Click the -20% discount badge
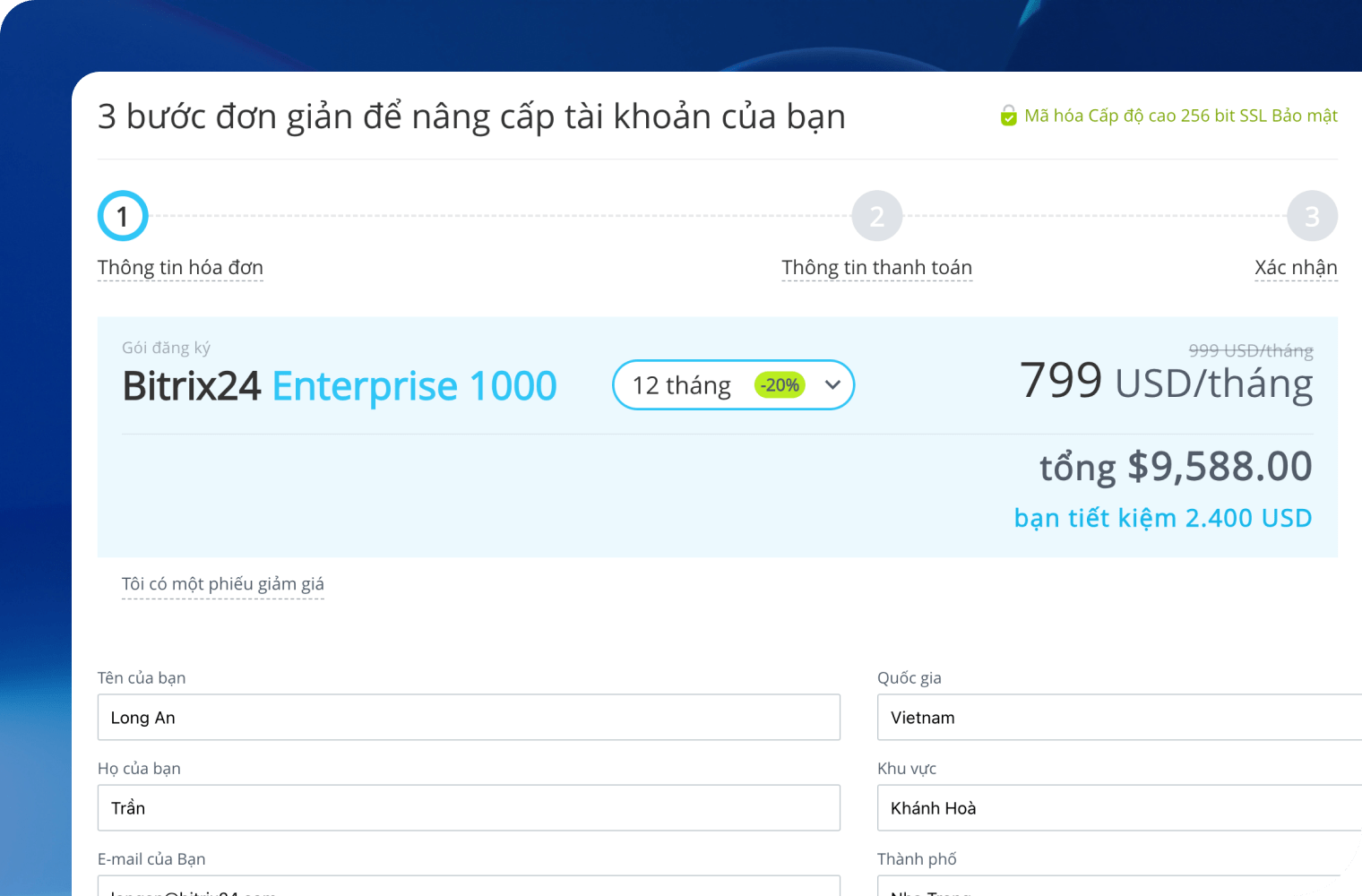The height and width of the screenshot is (896, 1362). point(780,385)
